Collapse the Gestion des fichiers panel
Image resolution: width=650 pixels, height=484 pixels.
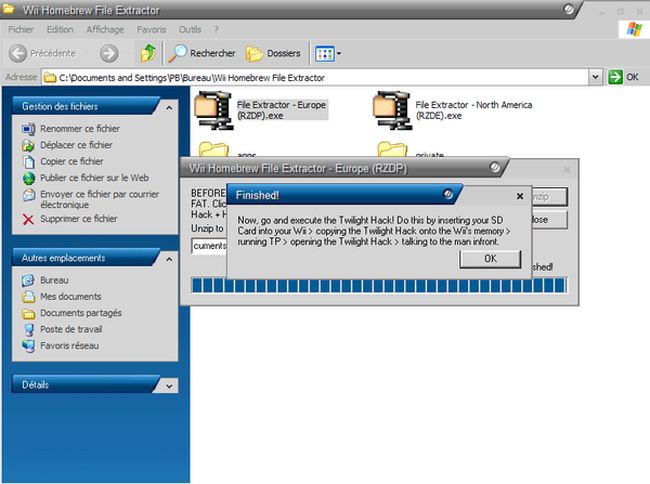point(169,108)
